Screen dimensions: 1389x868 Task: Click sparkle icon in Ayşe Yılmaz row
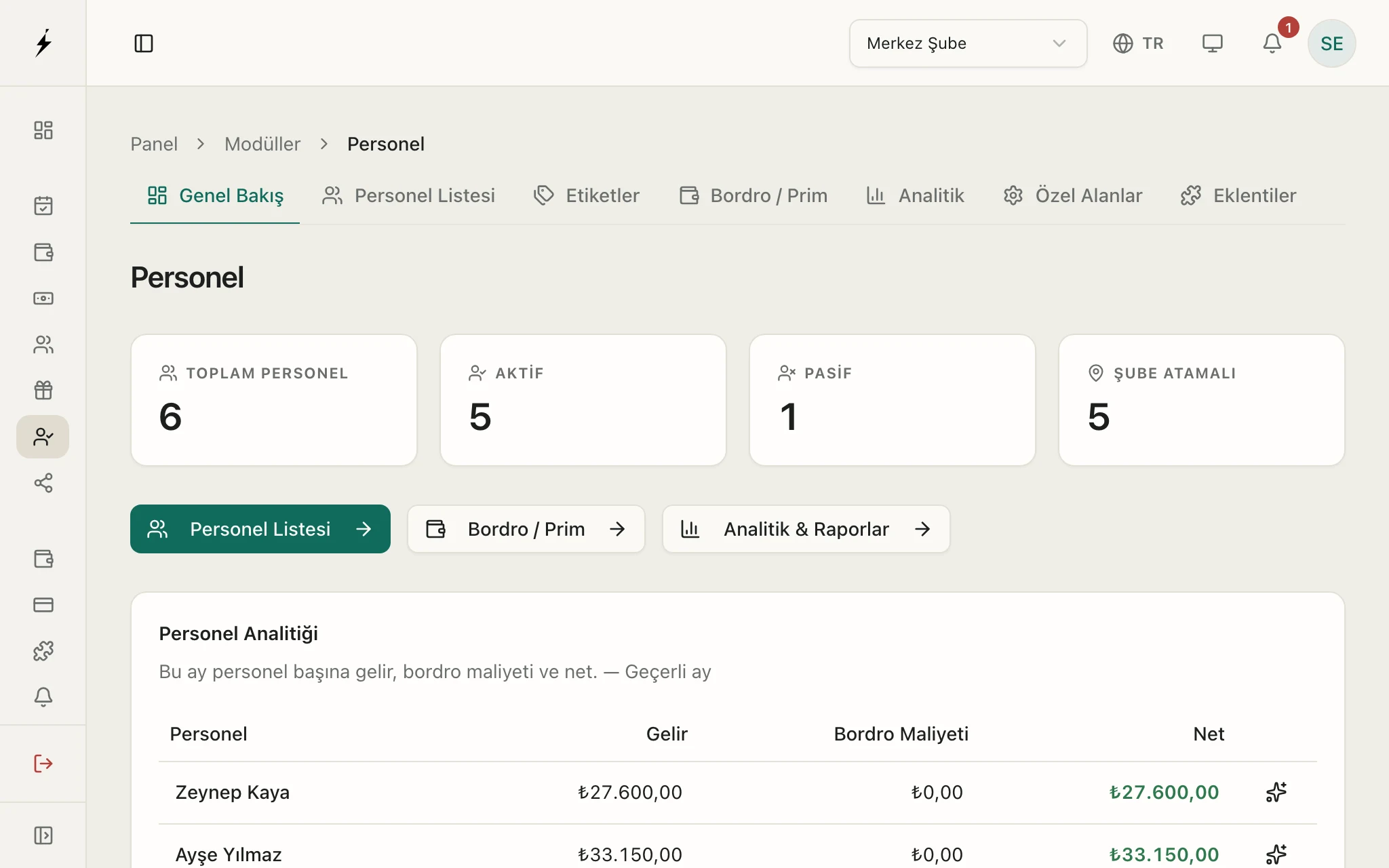point(1276,854)
